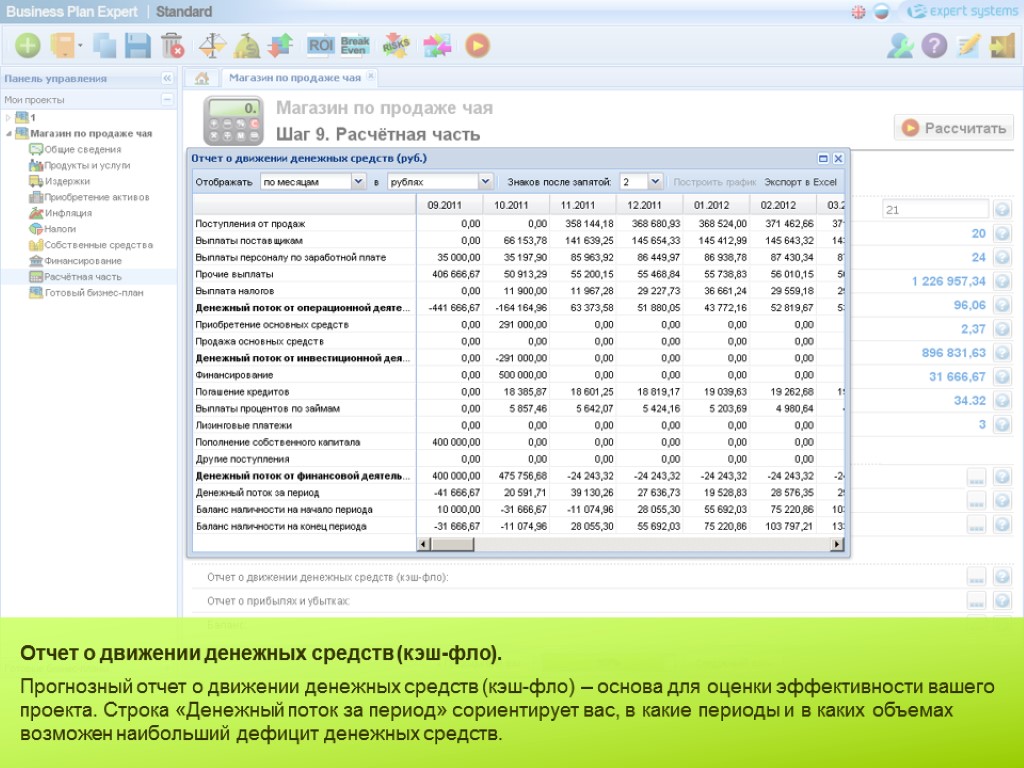
Task: Click help icon next to value 96,06
Action: click(1002, 305)
